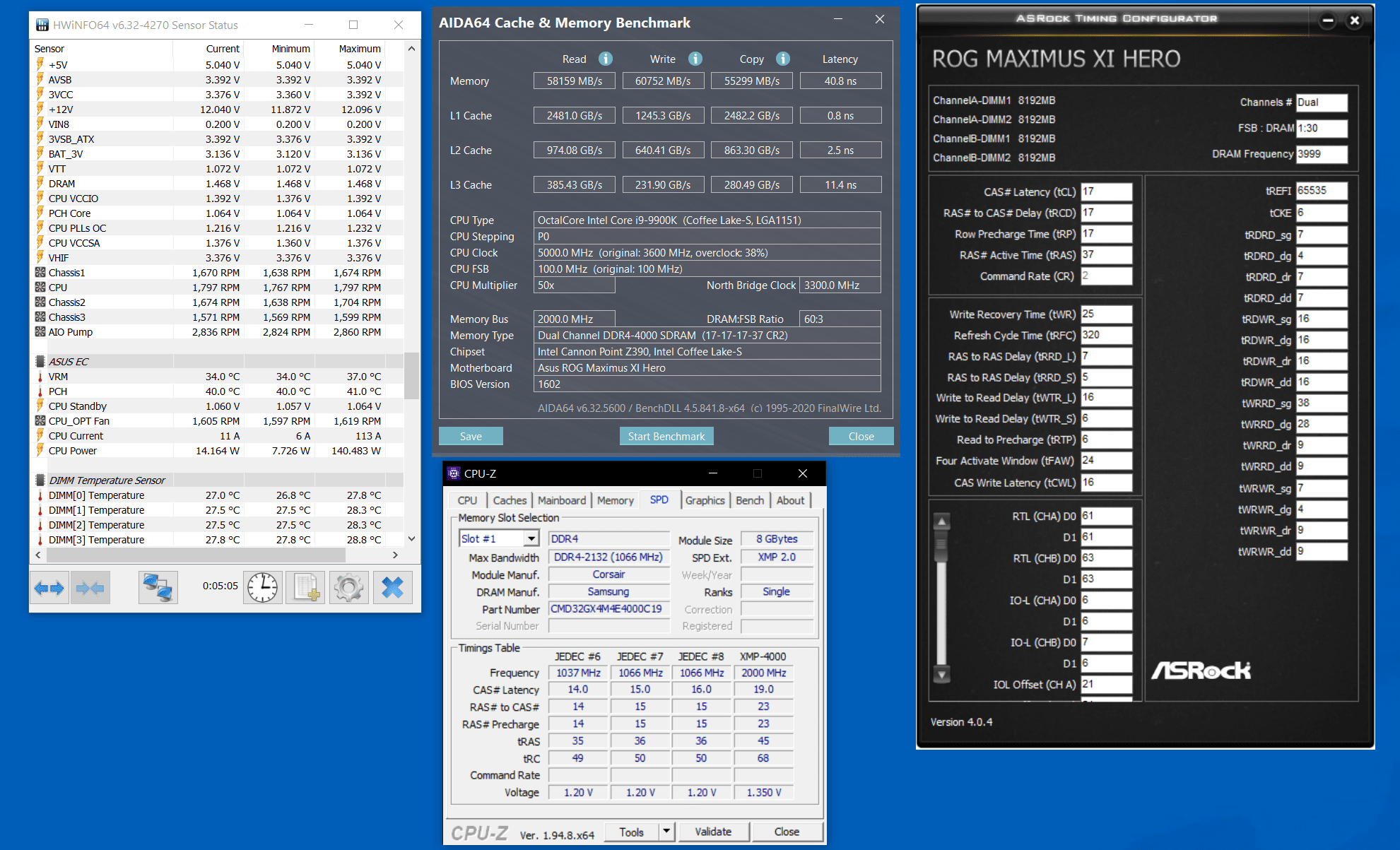Click HWiNFO horizontal scroll right arrow
The height and width of the screenshot is (850, 1400).
[395, 555]
